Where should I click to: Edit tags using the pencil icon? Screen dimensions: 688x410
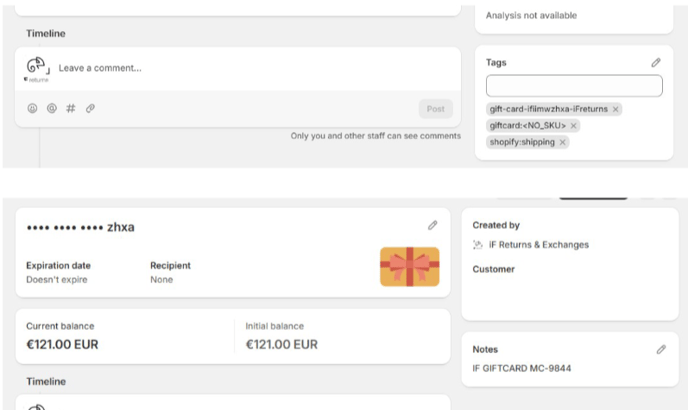click(656, 63)
